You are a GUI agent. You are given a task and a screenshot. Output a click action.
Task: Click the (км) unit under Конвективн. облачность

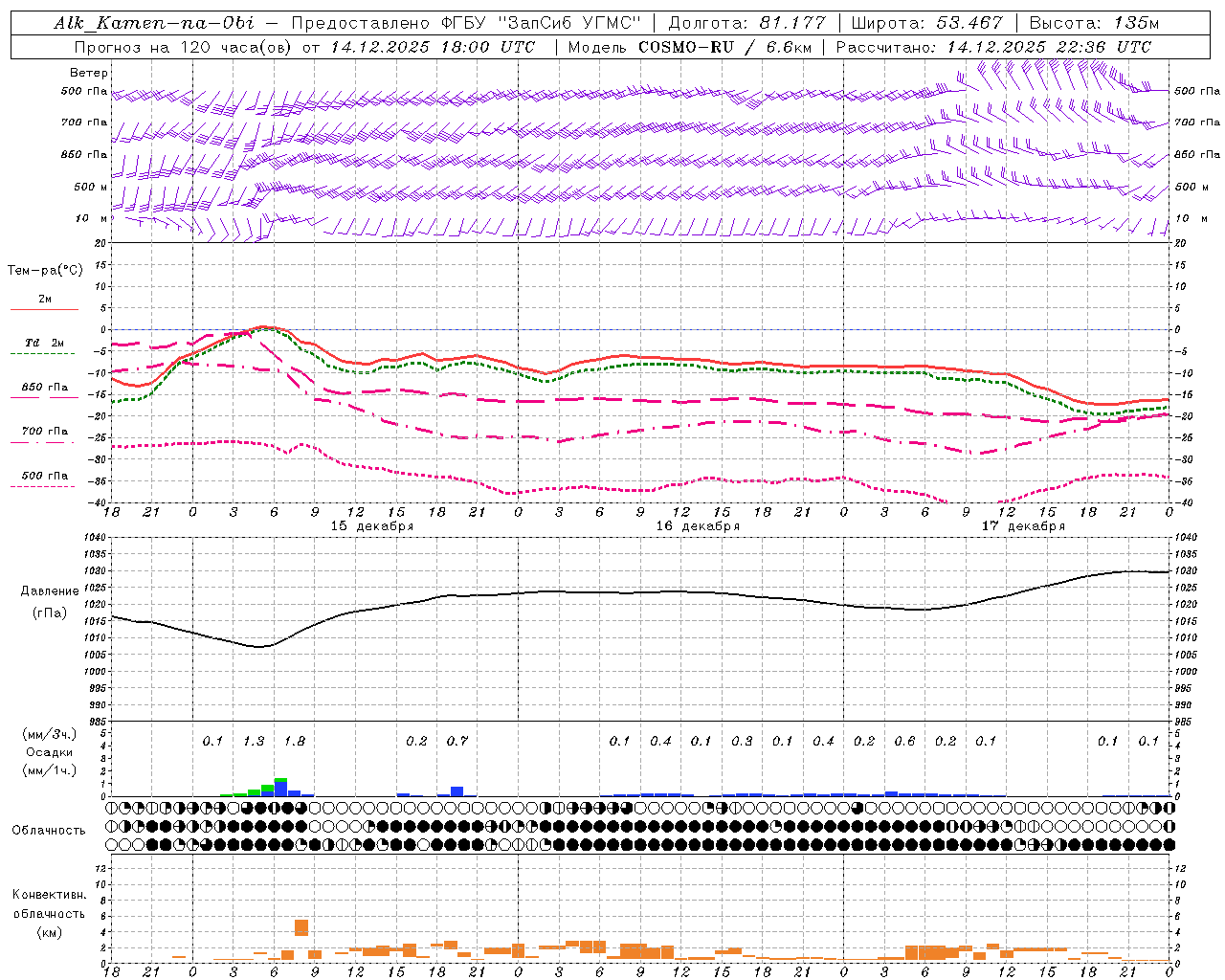(x=49, y=933)
